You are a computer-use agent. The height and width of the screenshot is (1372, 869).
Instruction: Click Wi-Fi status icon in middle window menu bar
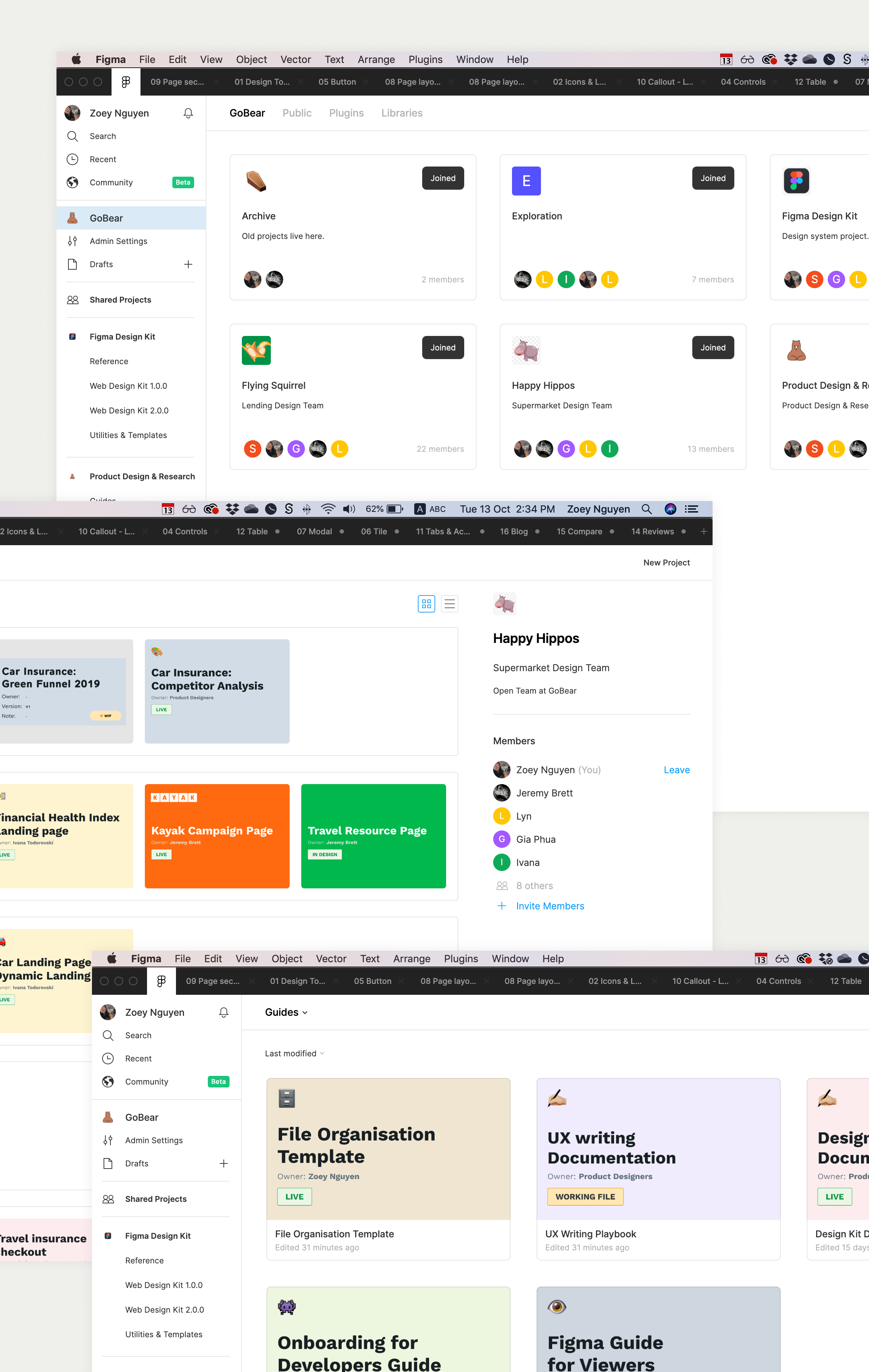coord(328,509)
